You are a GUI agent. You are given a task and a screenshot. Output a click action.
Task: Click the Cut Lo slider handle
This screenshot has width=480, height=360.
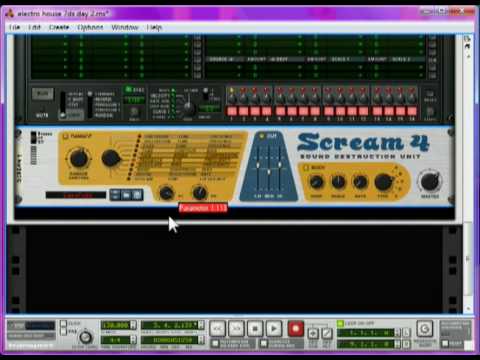[257, 166]
